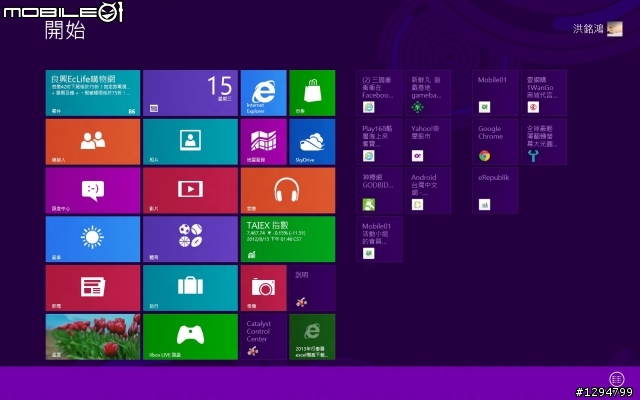Open the Calendar tile showing 15
This screenshot has width=640, height=400.
pyautogui.click(x=190, y=93)
